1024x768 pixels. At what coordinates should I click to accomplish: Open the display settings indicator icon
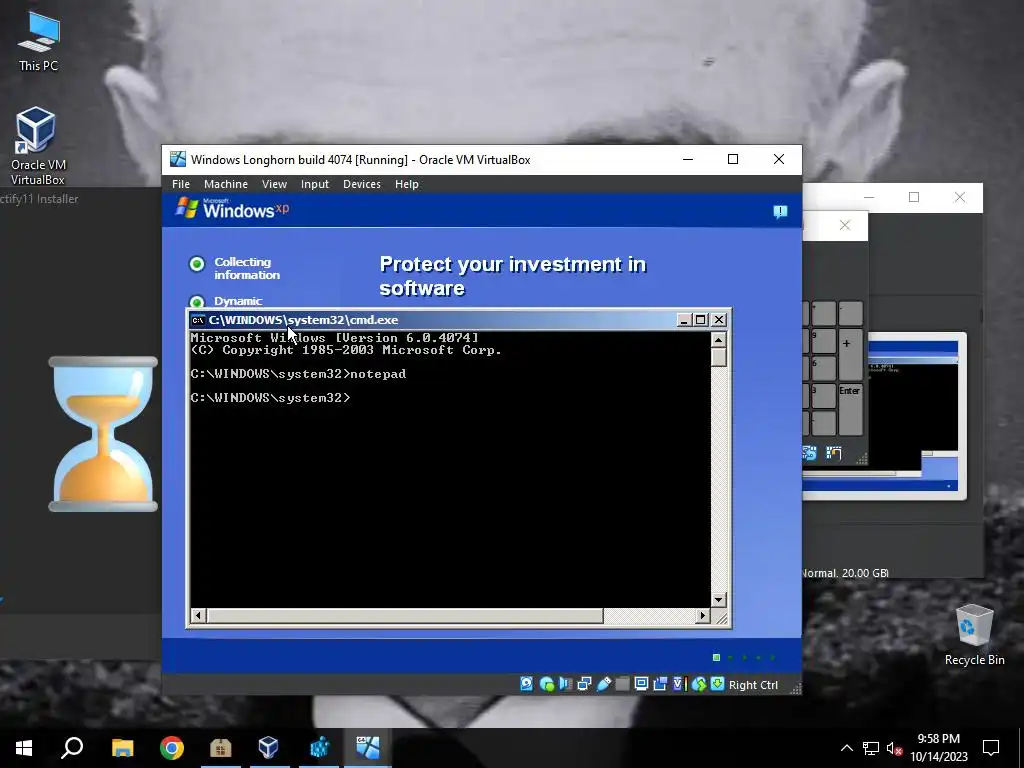641,684
